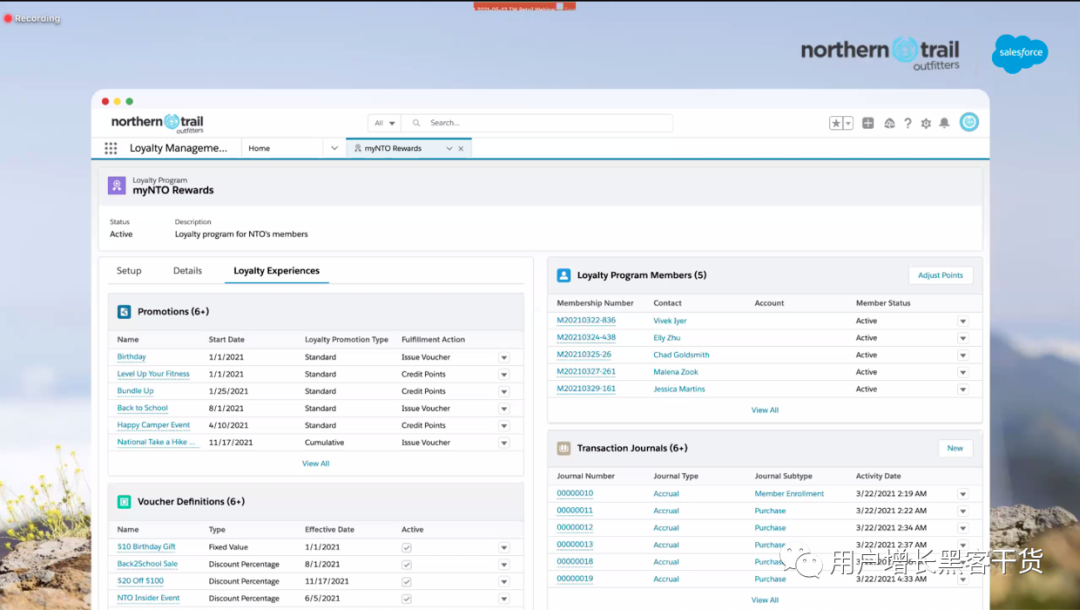Click the Promotions section icon
This screenshot has height=610, width=1080.
[124, 312]
